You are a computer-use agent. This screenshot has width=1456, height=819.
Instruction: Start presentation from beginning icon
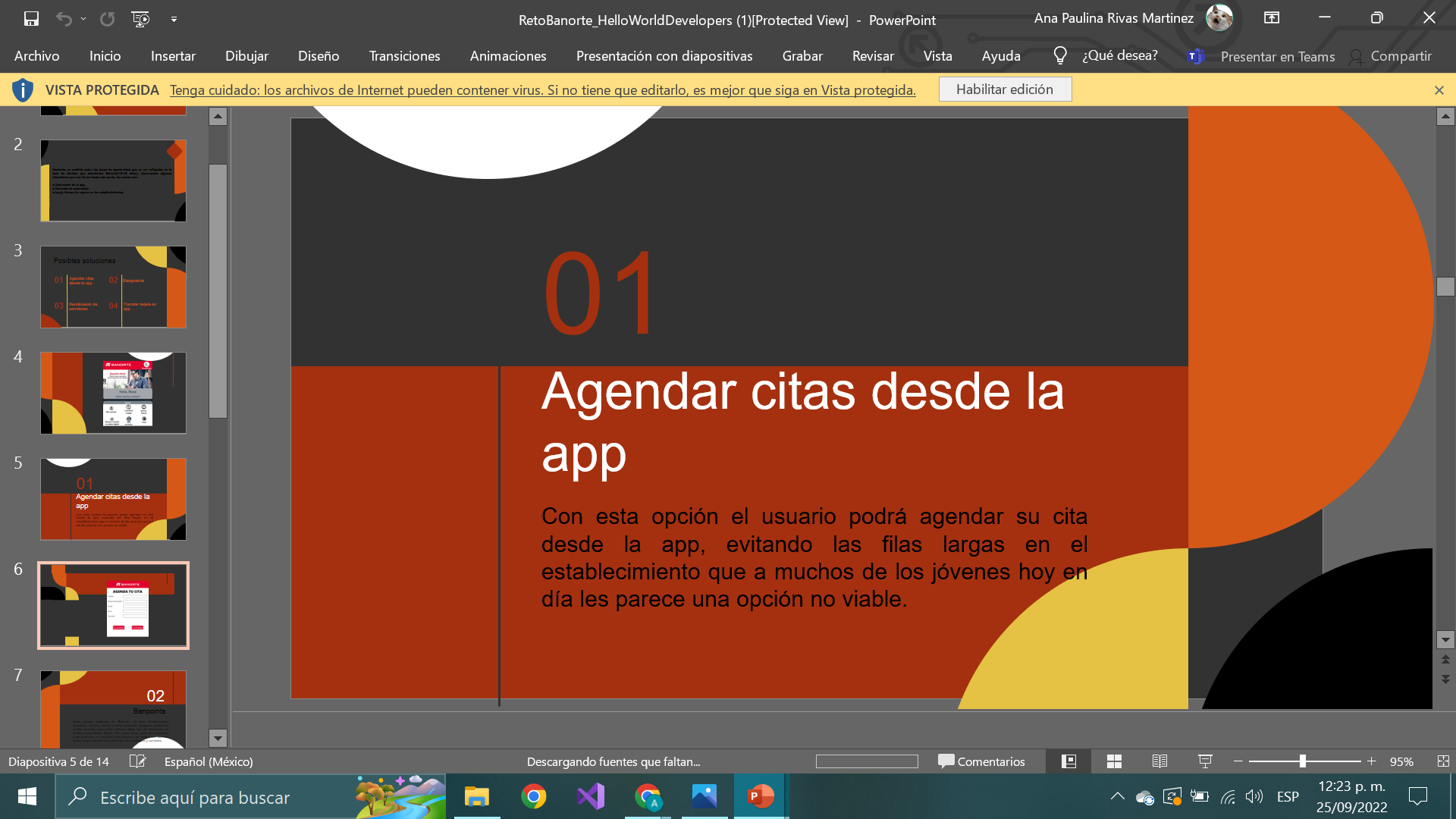pos(140,19)
